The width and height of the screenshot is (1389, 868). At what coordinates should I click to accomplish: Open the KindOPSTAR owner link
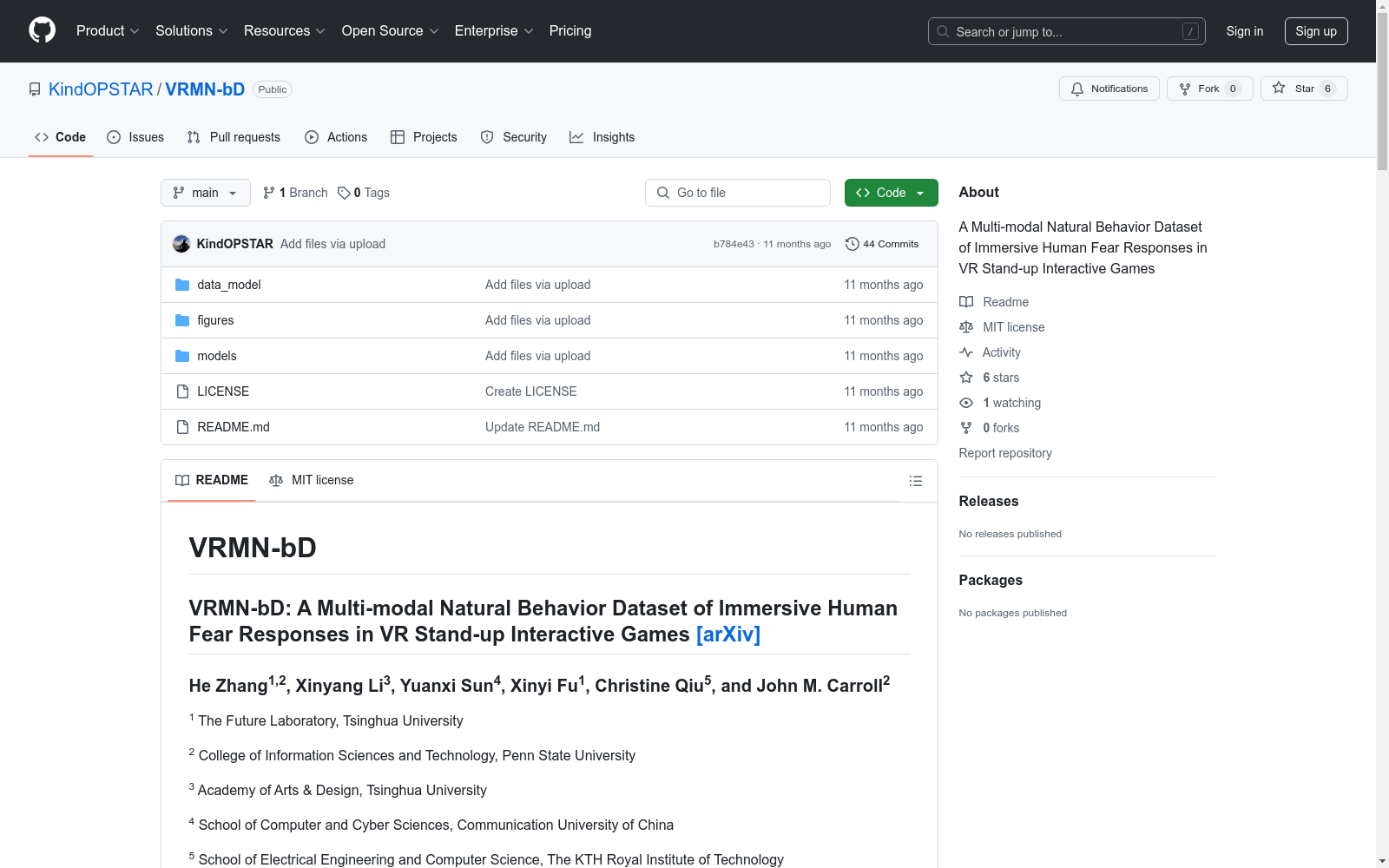pyautogui.click(x=101, y=89)
